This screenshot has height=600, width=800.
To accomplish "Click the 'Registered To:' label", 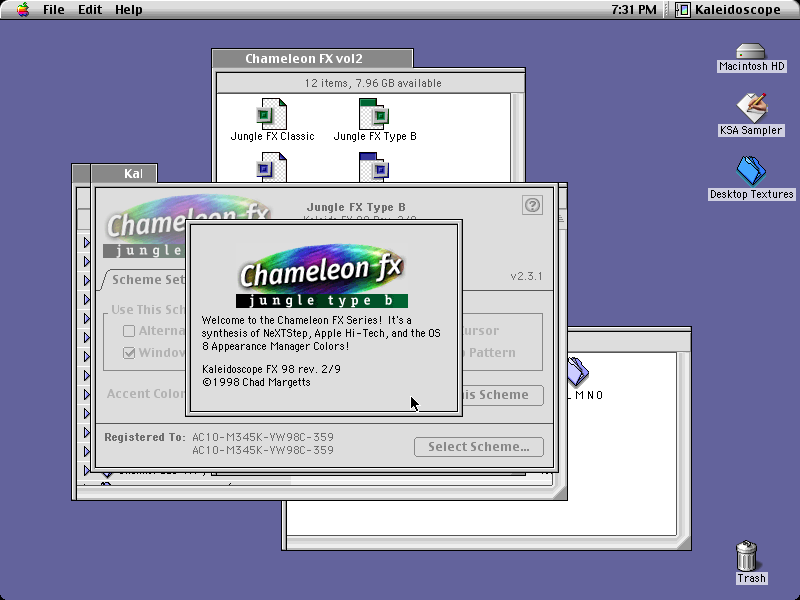I will [145, 437].
